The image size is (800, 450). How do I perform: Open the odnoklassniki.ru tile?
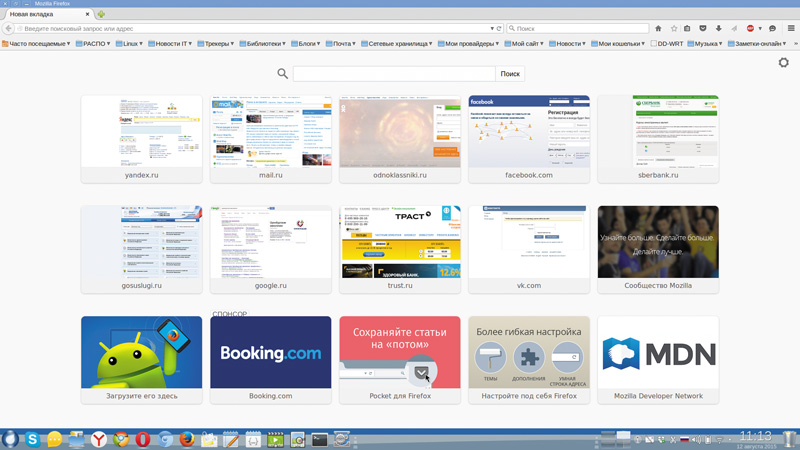coord(399,139)
